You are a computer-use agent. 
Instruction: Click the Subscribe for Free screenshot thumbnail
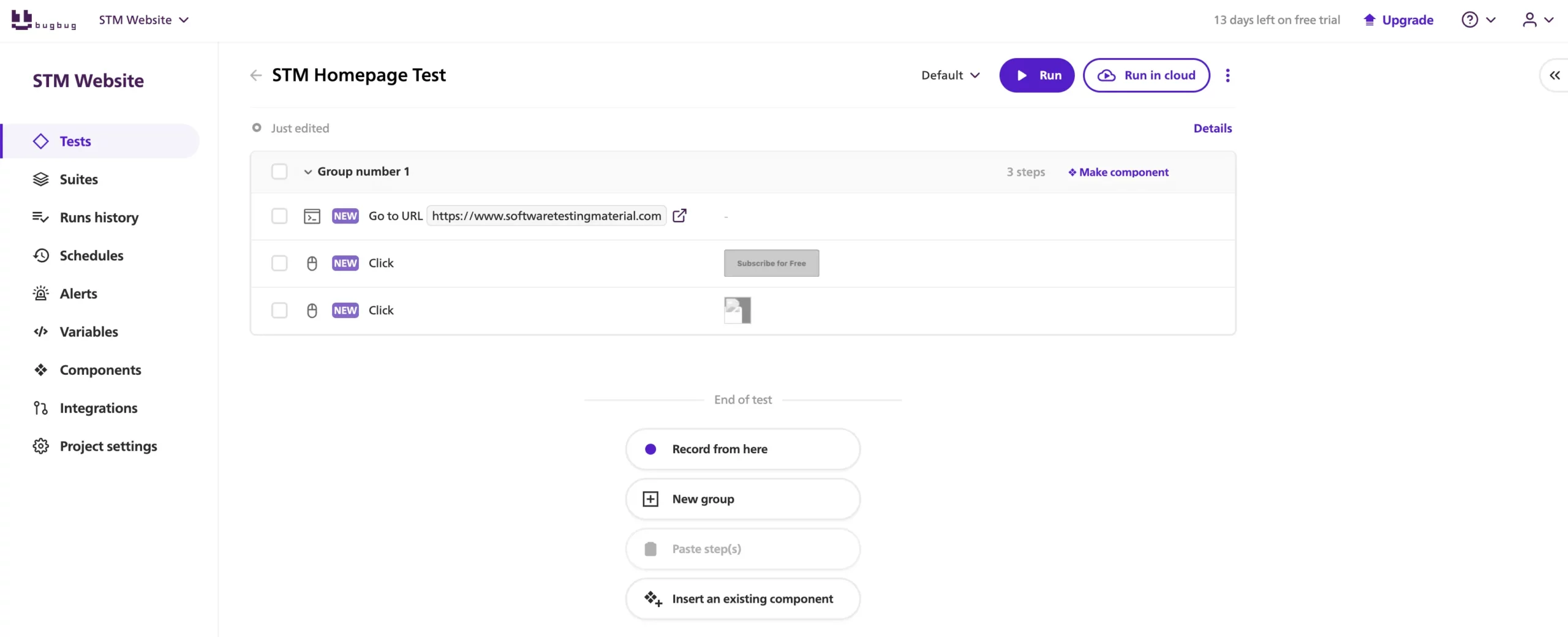click(771, 263)
